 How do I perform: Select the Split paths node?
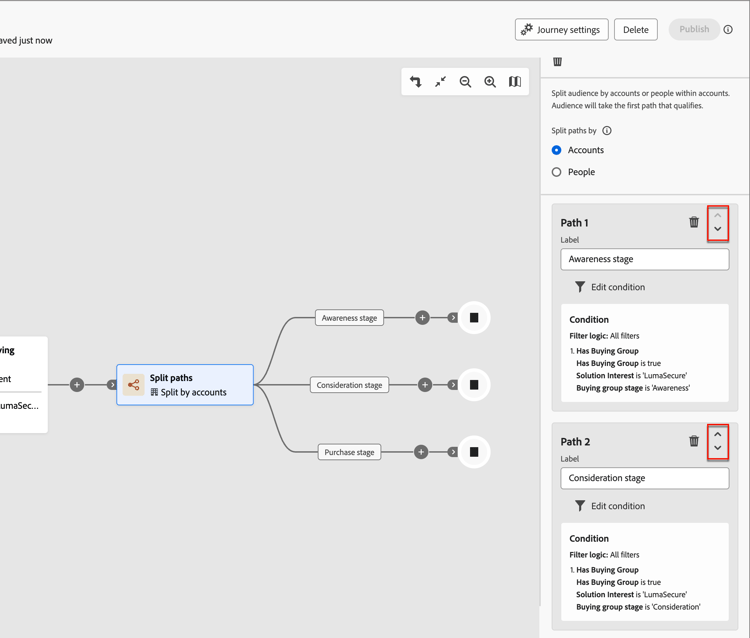point(185,385)
